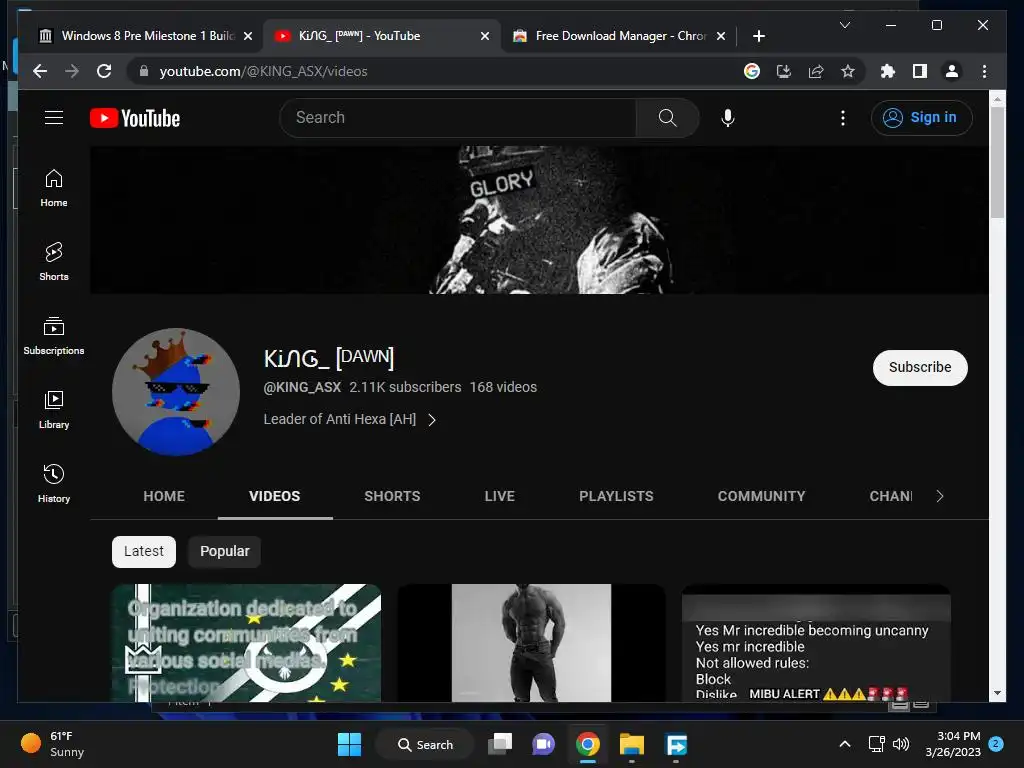Expand the tab search dropdown arrow
1024x768 pixels.
coord(844,25)
